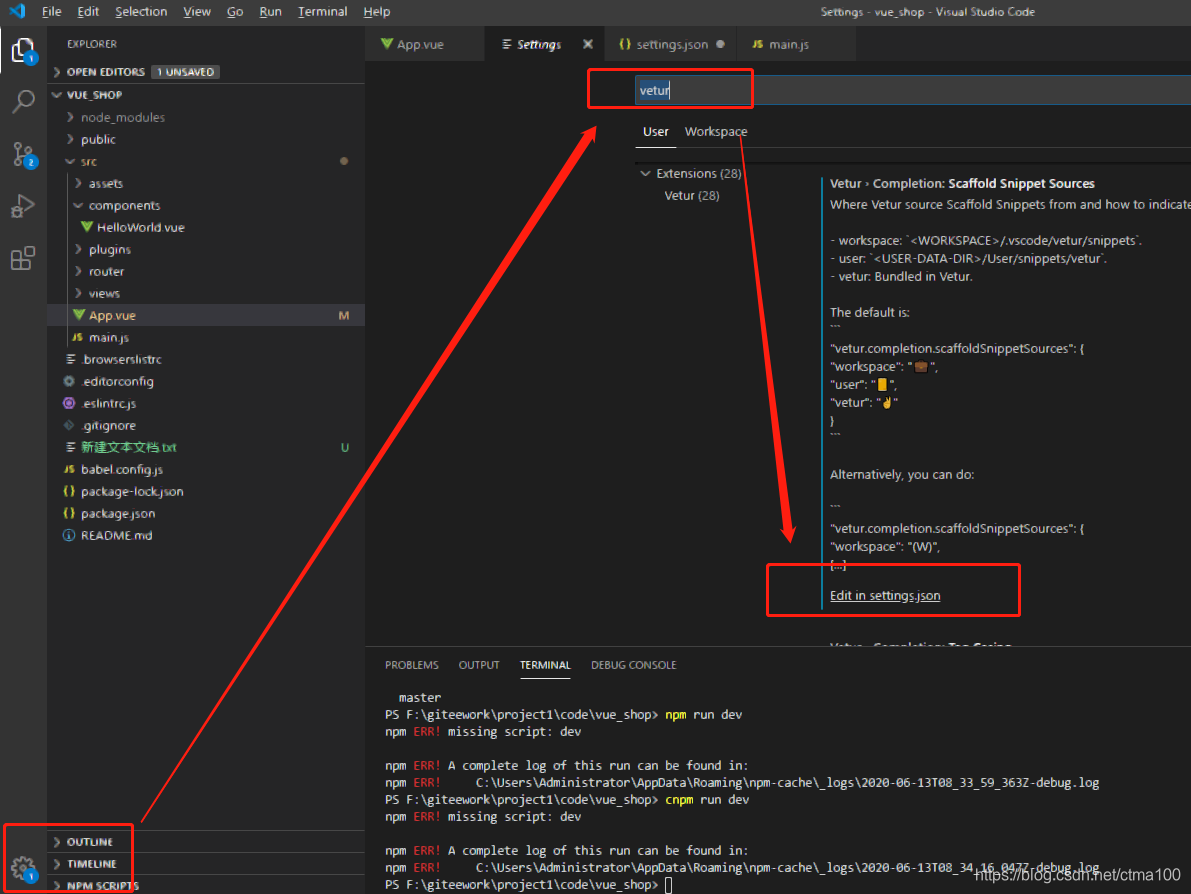This screenshot has width=1191, height=894.
Task: Click the Edit in settings.json link
Action: click(x=884, y=594)
